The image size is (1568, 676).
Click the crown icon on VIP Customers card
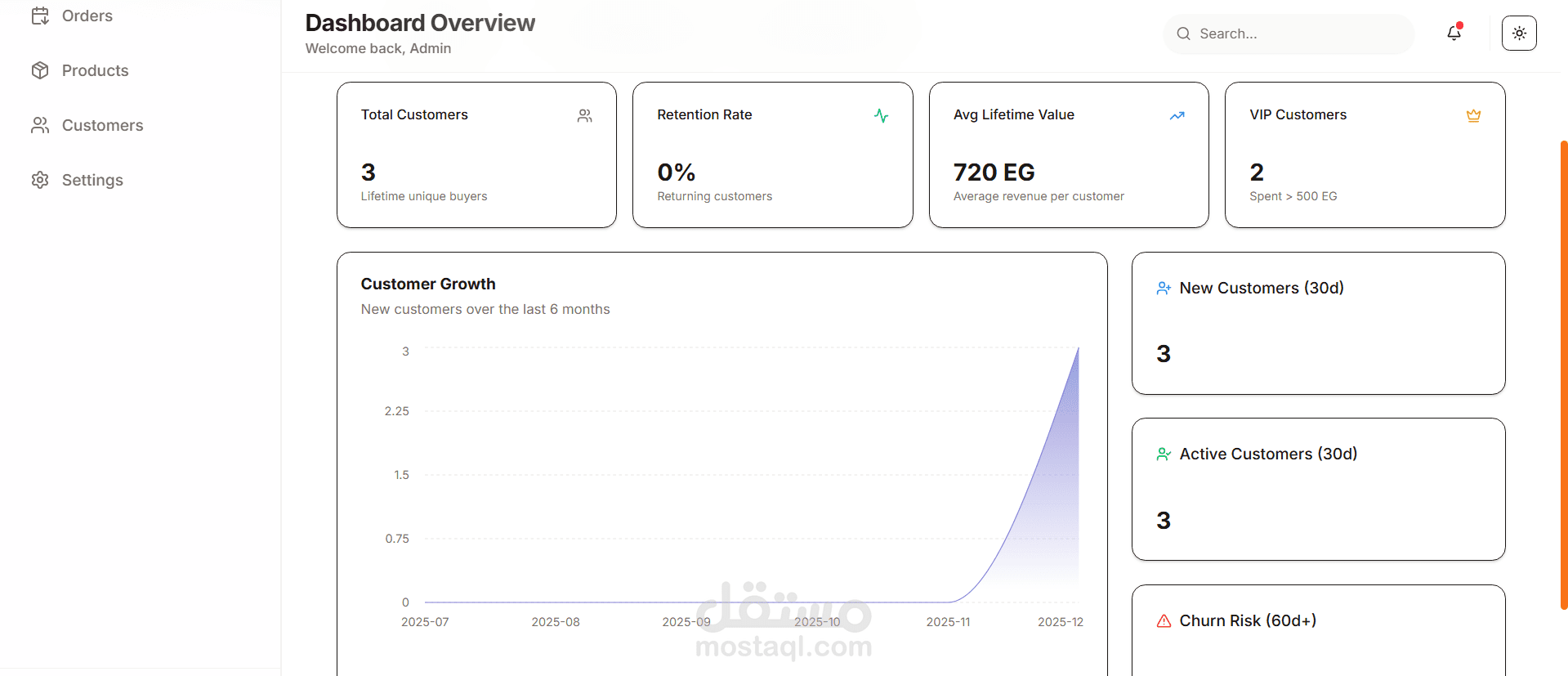coord(1473,116)
